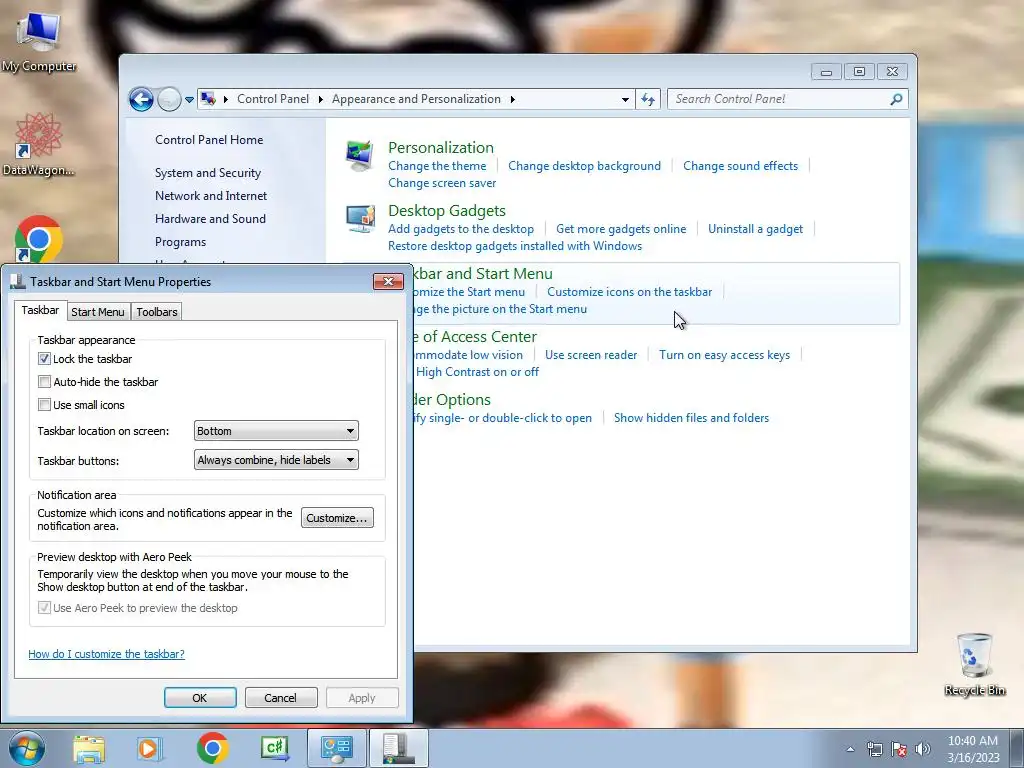The image size is (1024, 768).
Task: Switch to the Toolbars tab
Action: coord(157,312)
